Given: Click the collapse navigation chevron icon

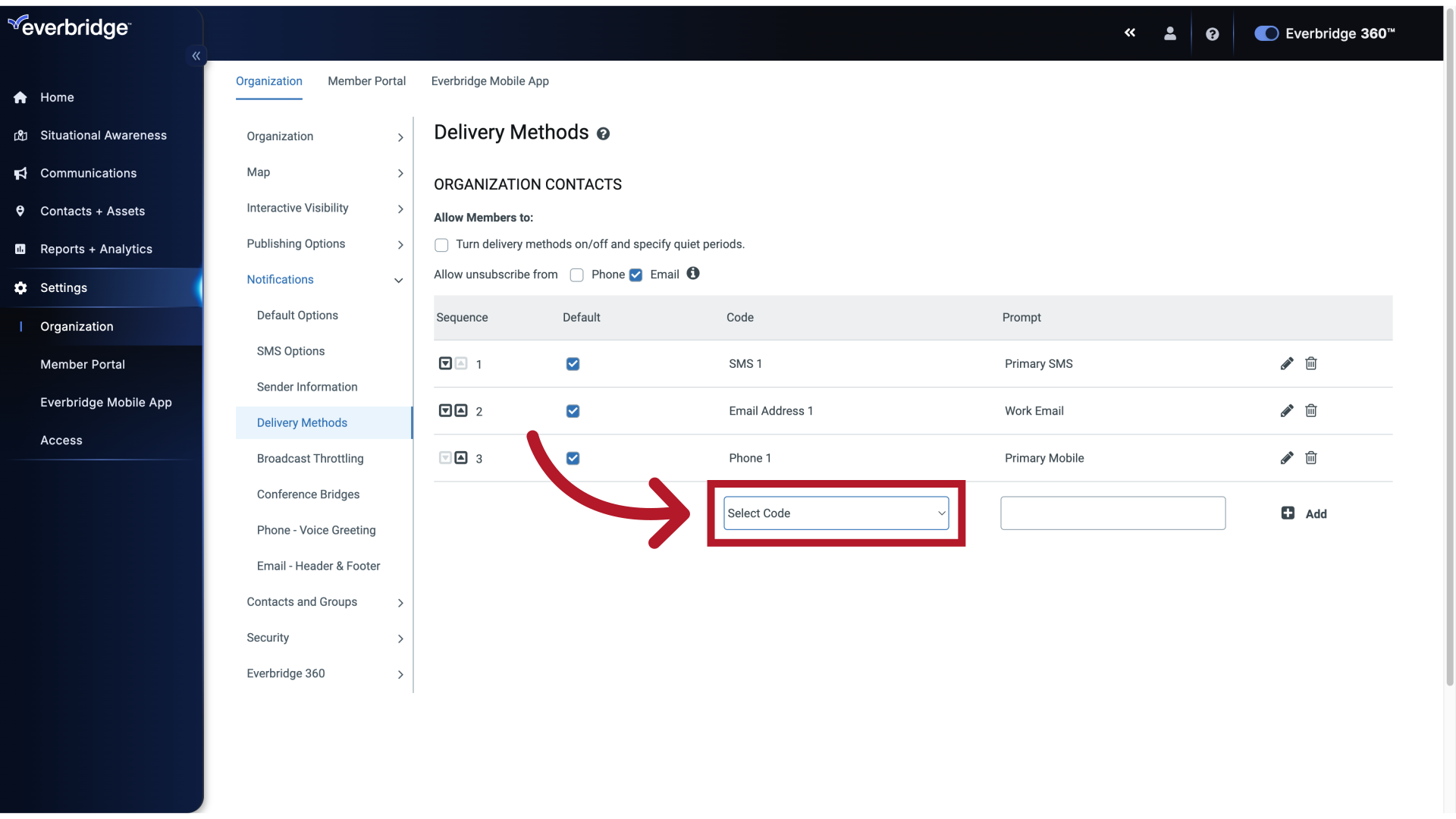Looking at the screenshot, I should (196, 55).
